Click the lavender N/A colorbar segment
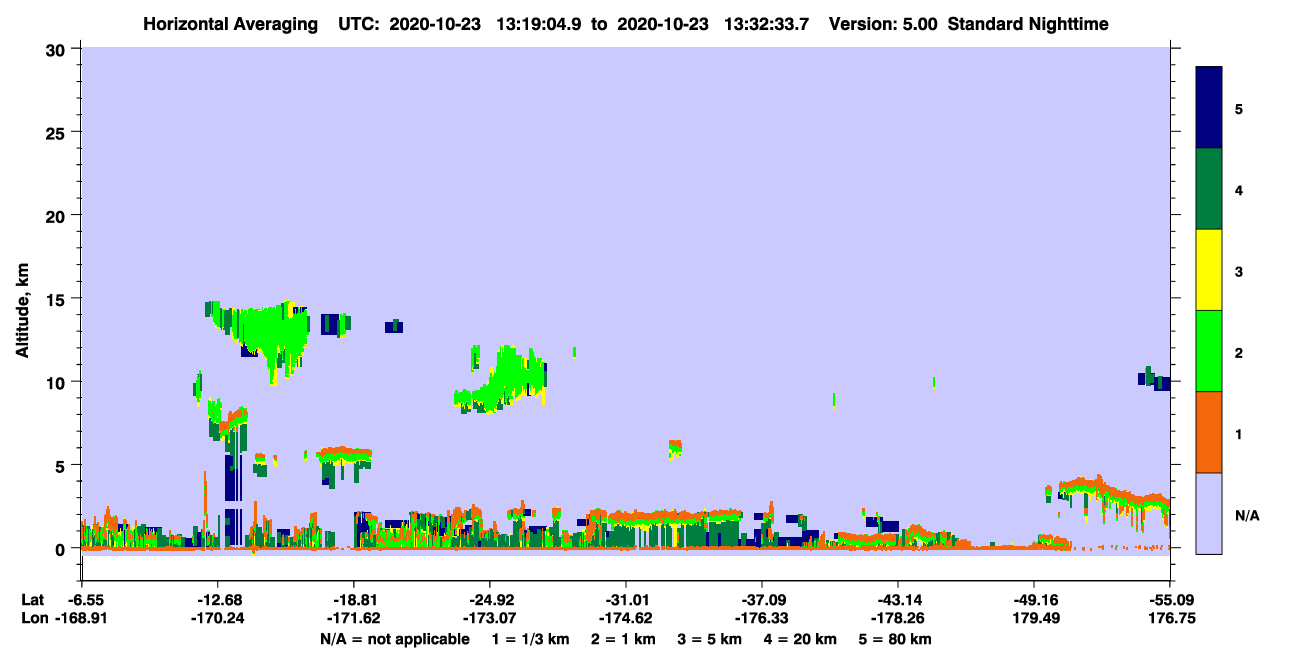 1209,513
